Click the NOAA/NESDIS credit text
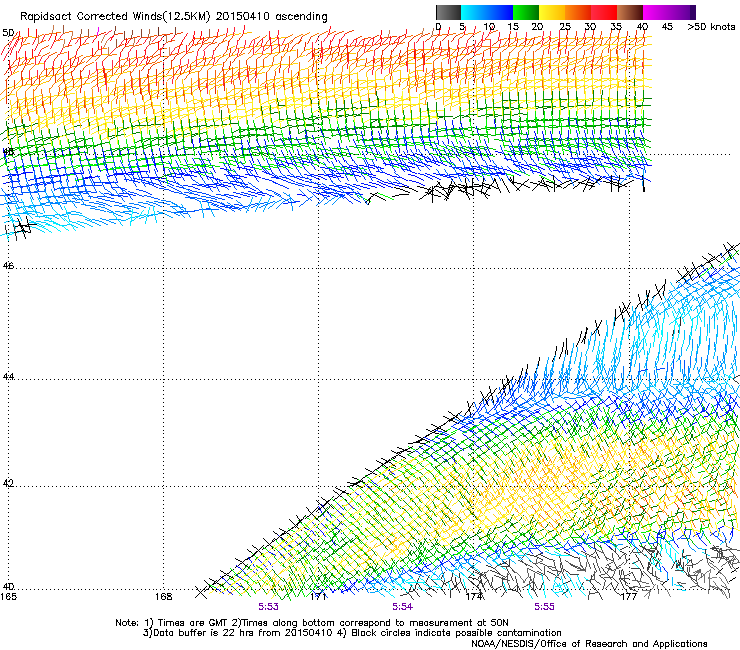The height and width of the screenshot is (650, 740). (x=589, y=644)
